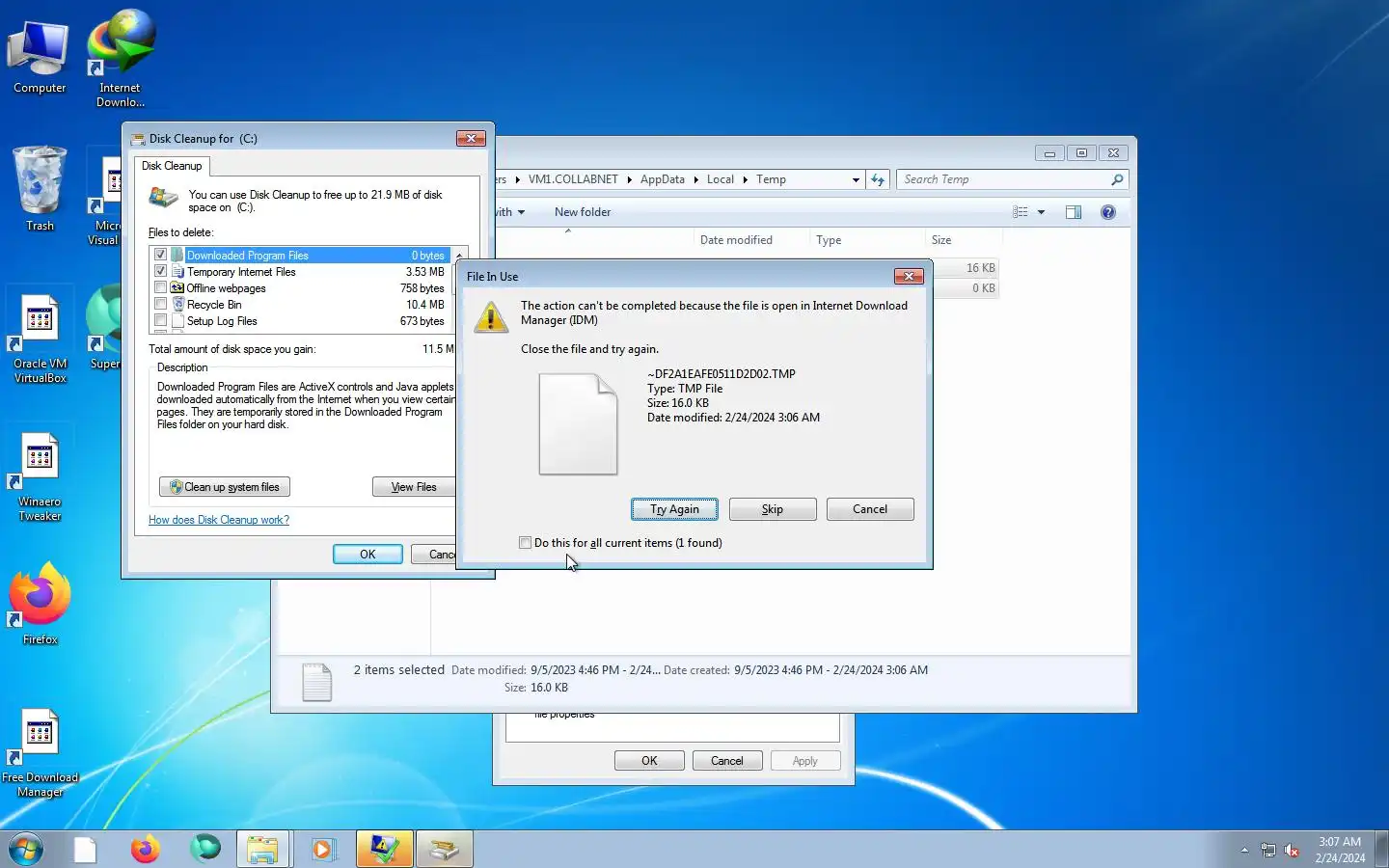
Task: Switch to Disk Cleanup taskbar button
Action: coord(444,850)
